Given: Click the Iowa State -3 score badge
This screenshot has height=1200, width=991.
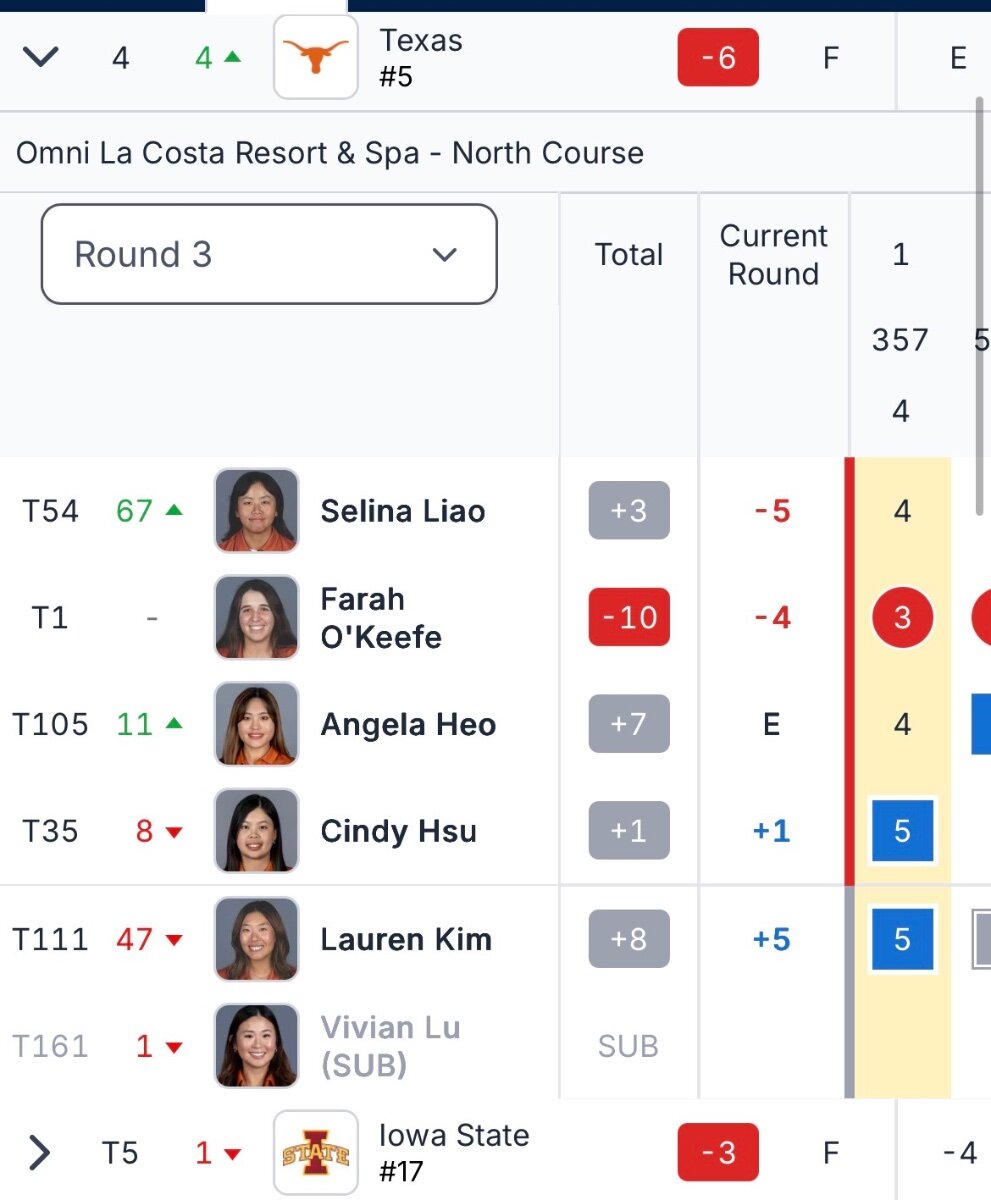Looking at the screenshot, I should pyautogui.click(x=718, y=1153).
